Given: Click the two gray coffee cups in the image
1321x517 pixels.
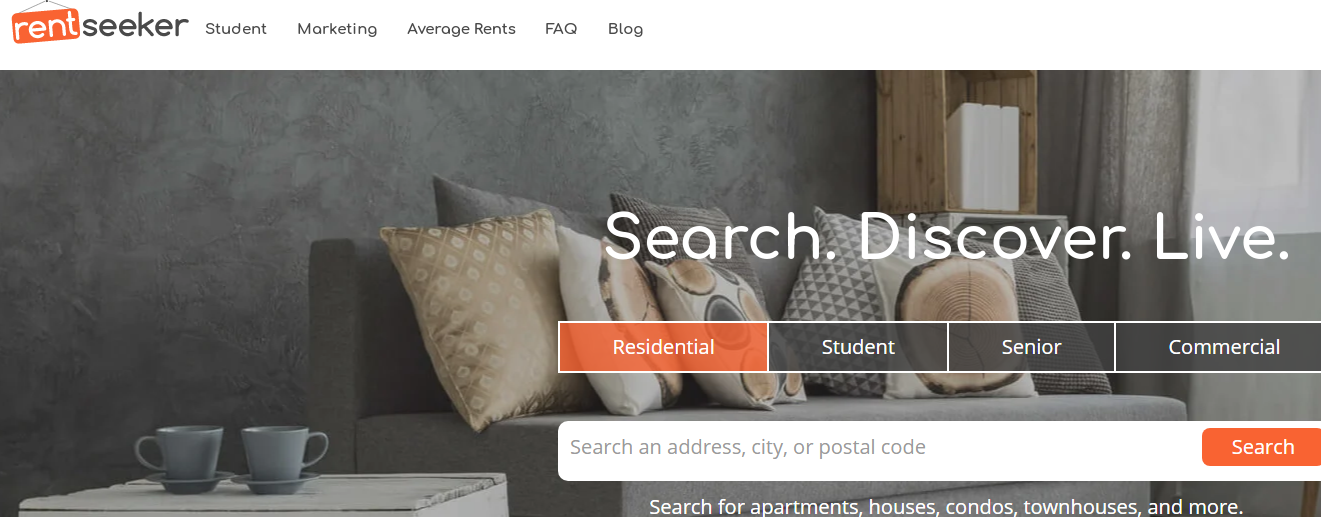Looking at the screenshot, I should (231, 459).
